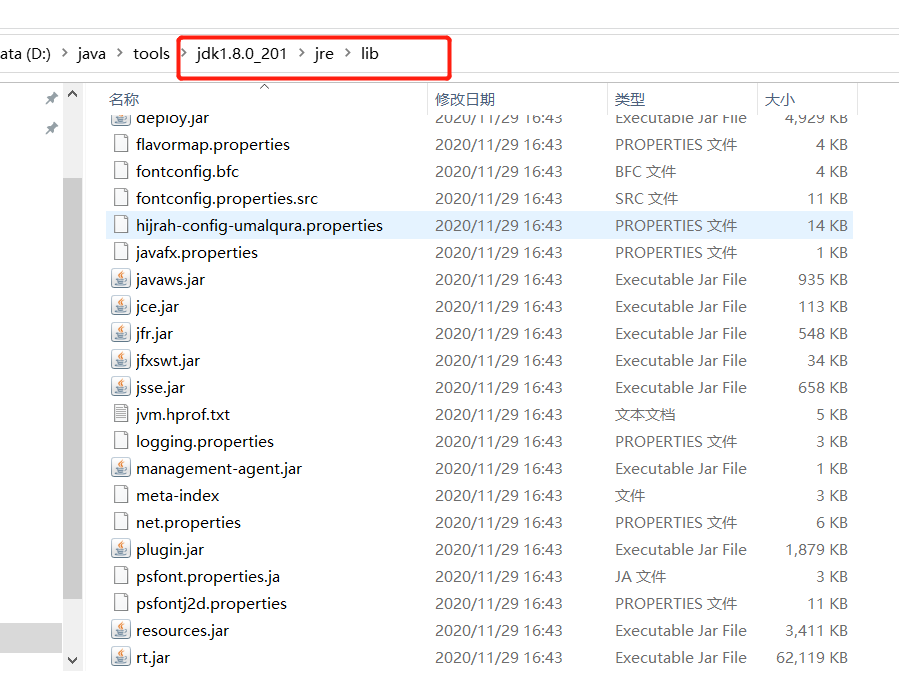Click the resources.jar Java icon

click(x=120, y=629)
